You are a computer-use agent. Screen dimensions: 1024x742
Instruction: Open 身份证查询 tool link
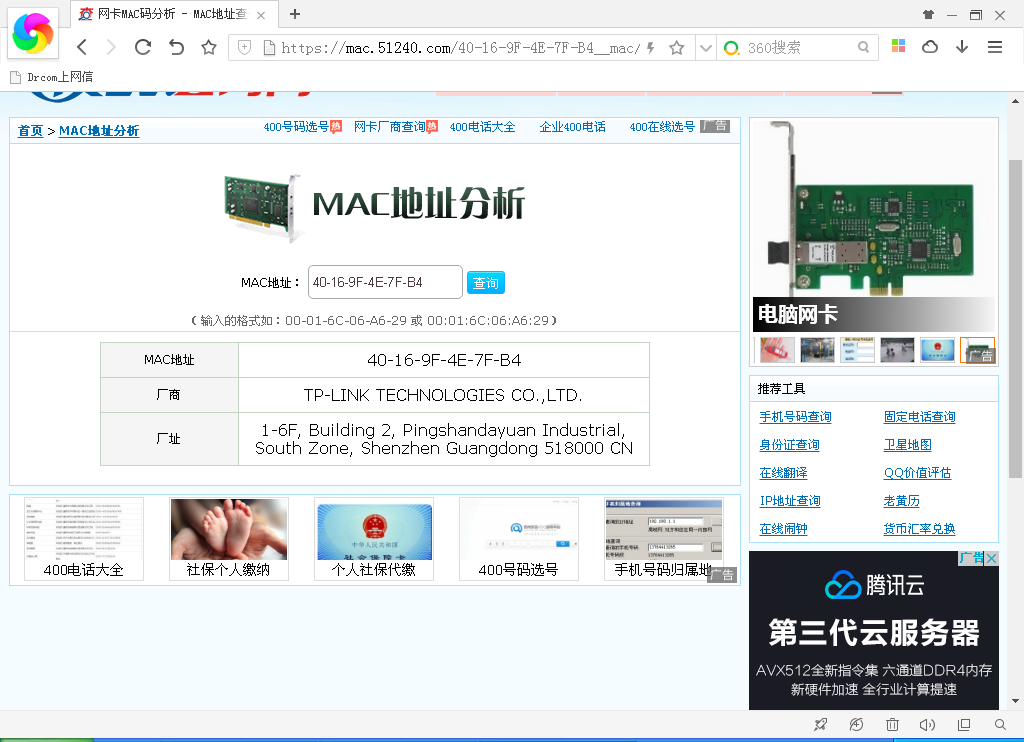coord(789,445)
